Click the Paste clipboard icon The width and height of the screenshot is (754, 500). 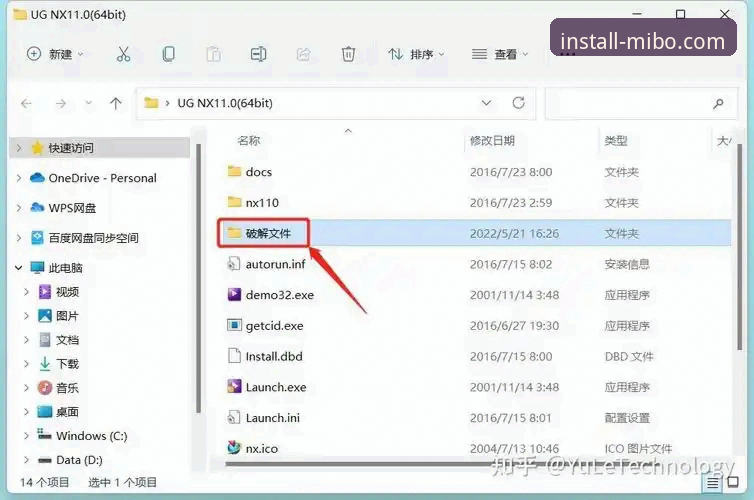point(214,54)
